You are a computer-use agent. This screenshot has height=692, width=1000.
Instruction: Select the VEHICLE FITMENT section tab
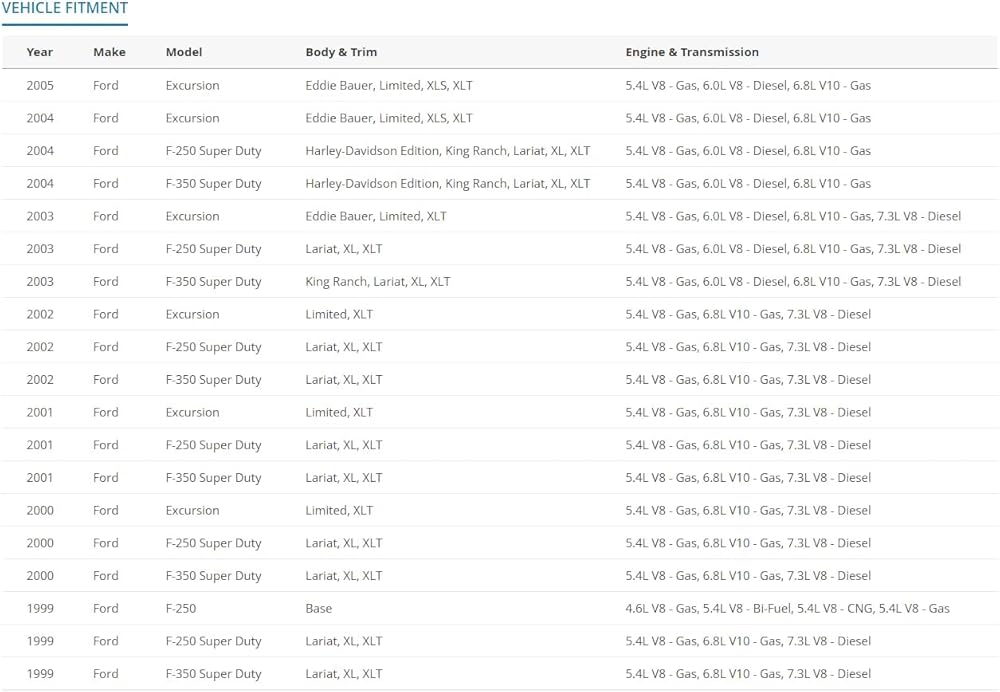[x=65, y=10]
